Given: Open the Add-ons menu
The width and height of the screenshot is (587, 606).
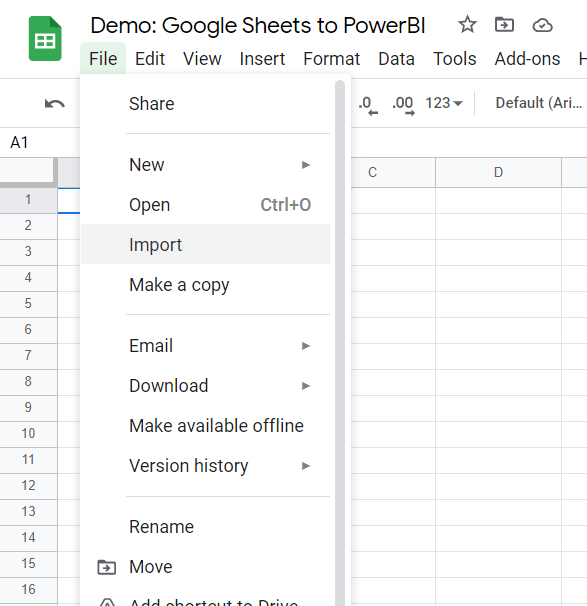Looking at the screenshot, I should pyautogui.click(x=527, y=59).
